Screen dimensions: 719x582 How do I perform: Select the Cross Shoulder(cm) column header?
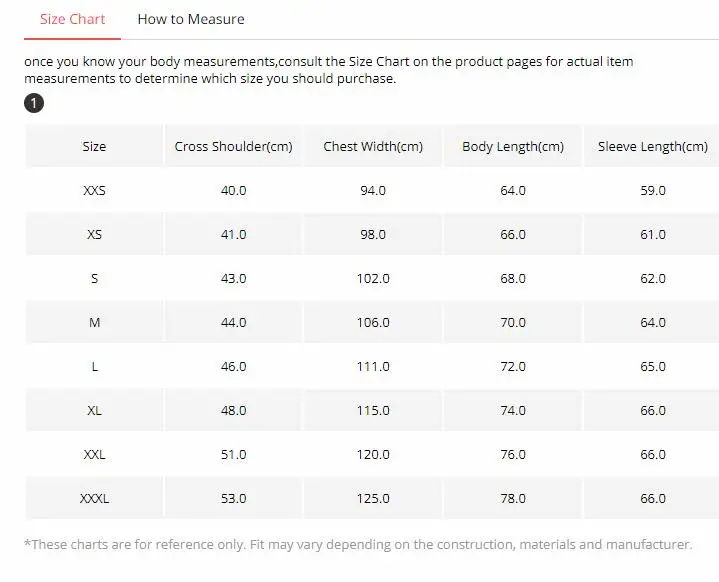tap(233, 147)
